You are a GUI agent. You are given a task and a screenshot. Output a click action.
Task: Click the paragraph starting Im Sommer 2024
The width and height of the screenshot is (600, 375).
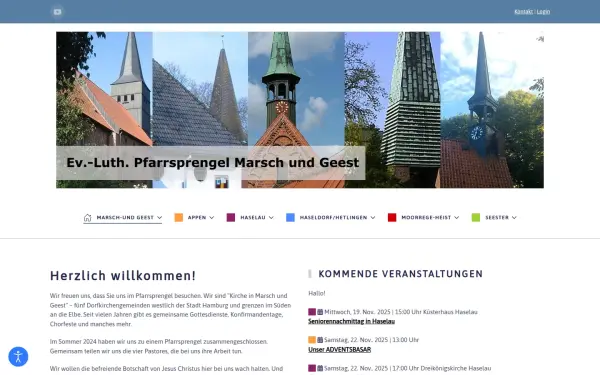pos(159,346)
